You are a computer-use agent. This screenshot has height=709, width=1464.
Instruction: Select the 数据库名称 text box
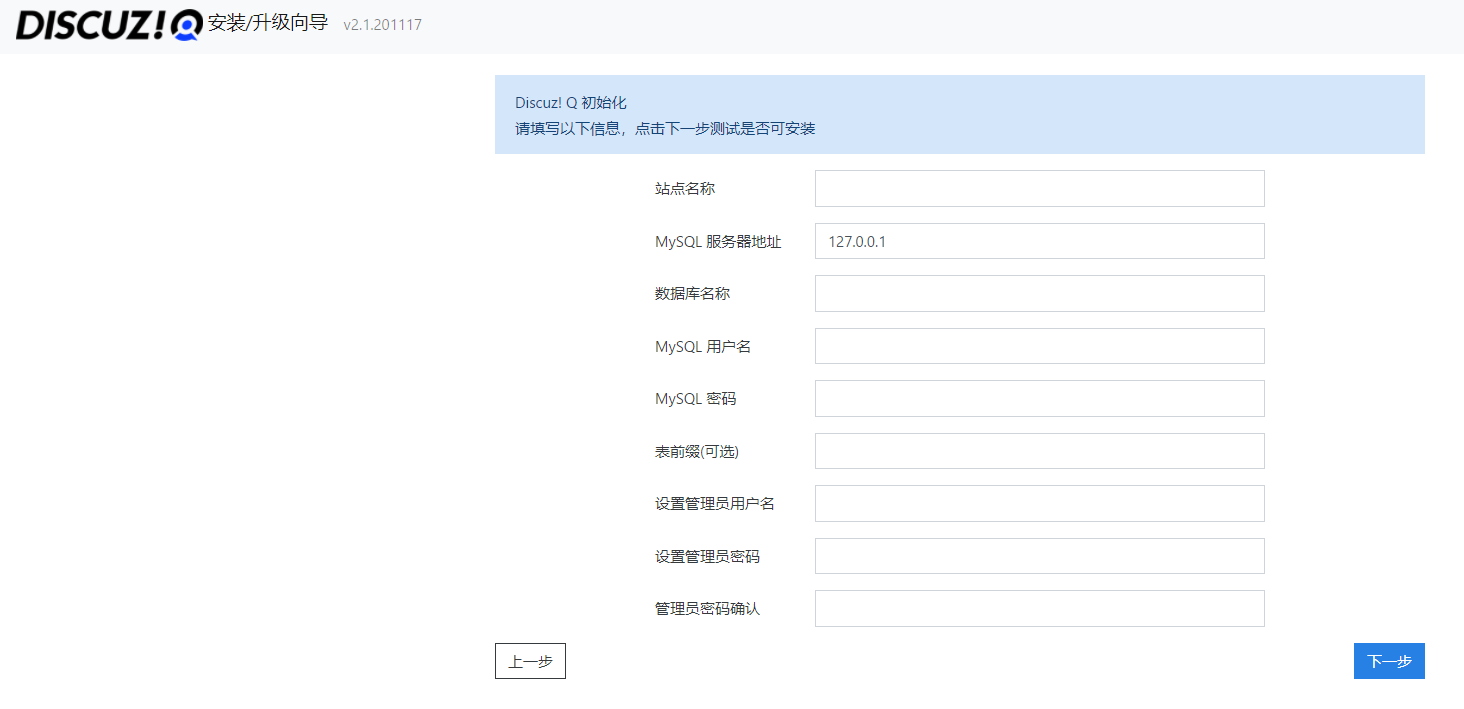click(1039, 293)
